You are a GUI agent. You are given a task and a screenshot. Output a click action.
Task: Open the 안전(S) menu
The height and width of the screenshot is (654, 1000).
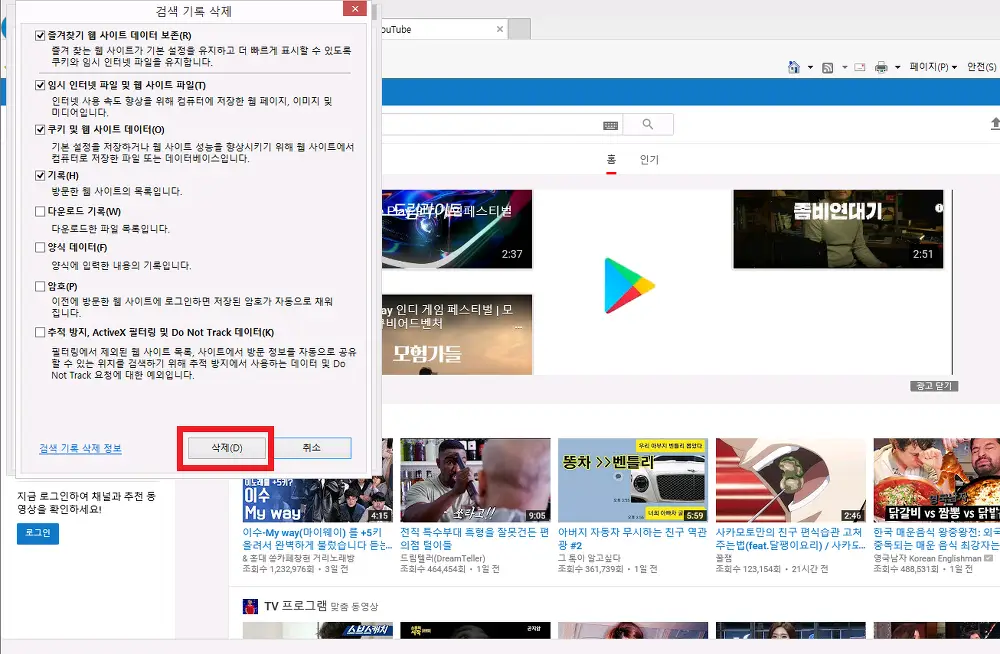click(x=982, y=66)
